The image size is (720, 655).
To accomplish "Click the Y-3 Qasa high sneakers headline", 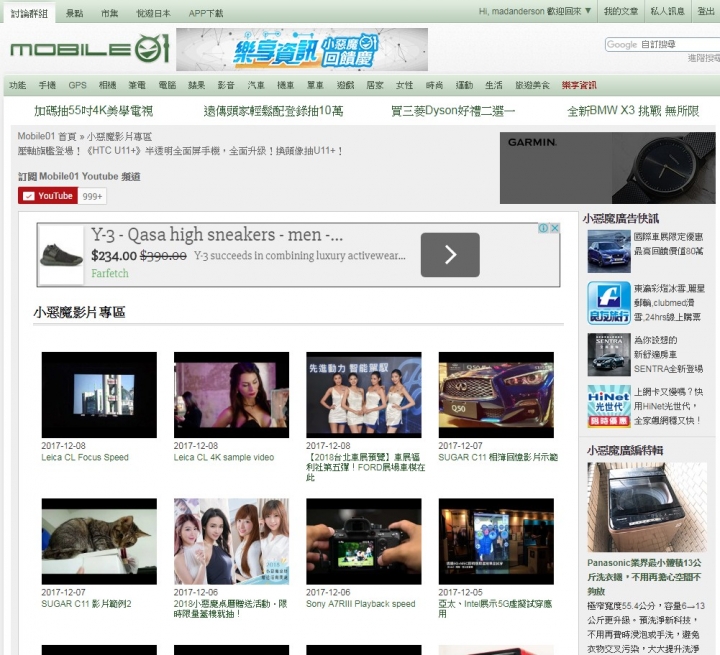I will [217, 235].
